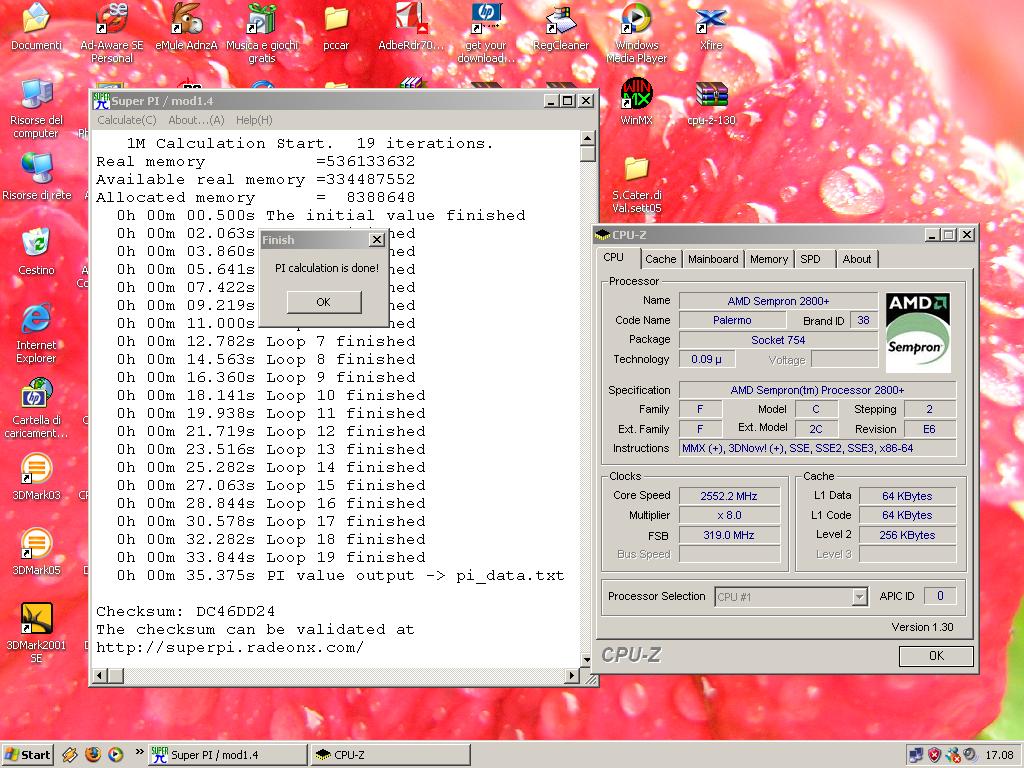Close the Finish dialog with the X
This screenshot has width=1024, height=768.
click(x=376, y=240)
